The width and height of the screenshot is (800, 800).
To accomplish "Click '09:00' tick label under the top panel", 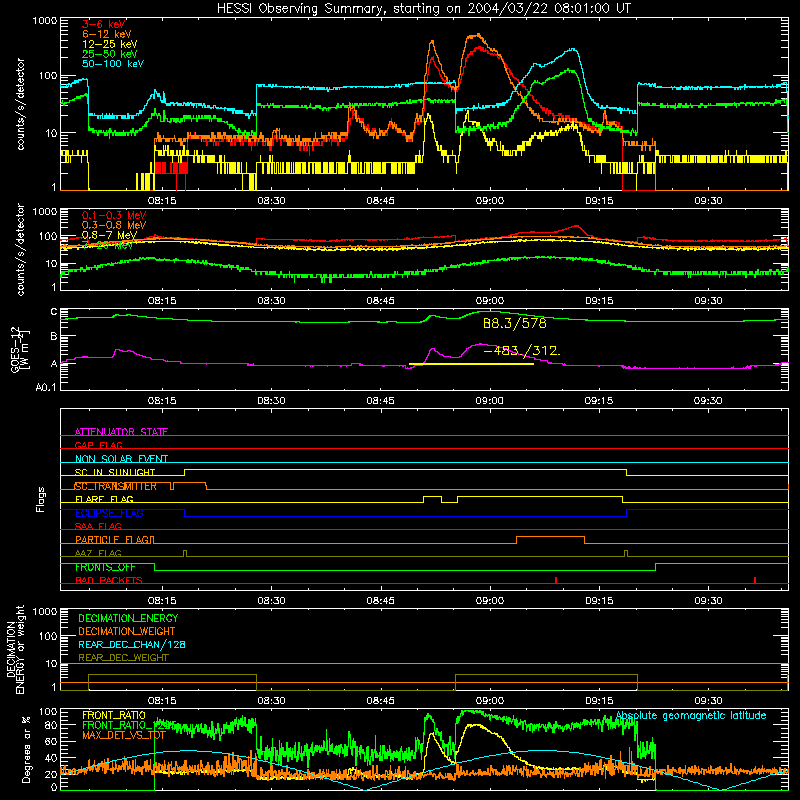I will click(490, 201).
